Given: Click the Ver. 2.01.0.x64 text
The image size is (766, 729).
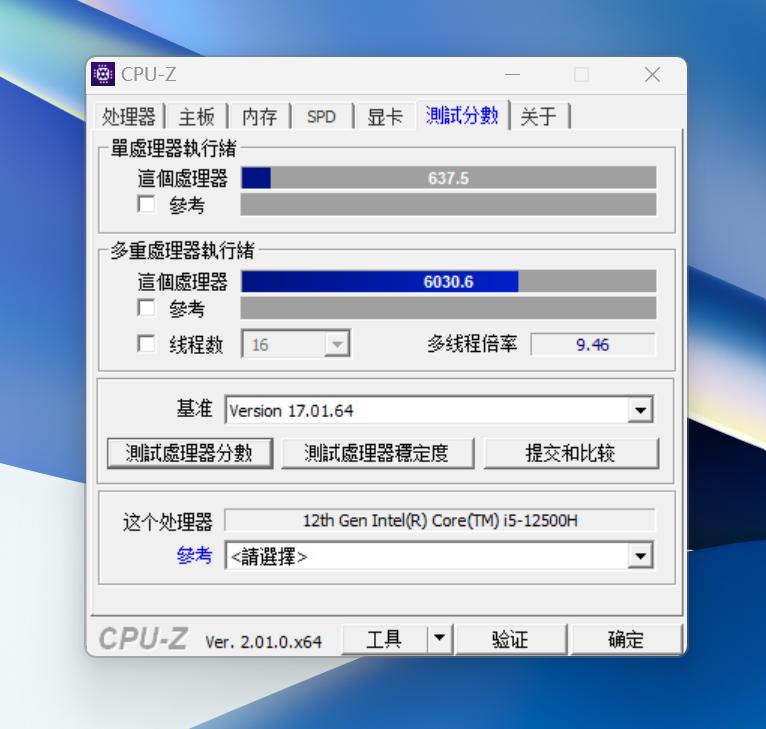Looking at the screenshot, I should [263, 641].
